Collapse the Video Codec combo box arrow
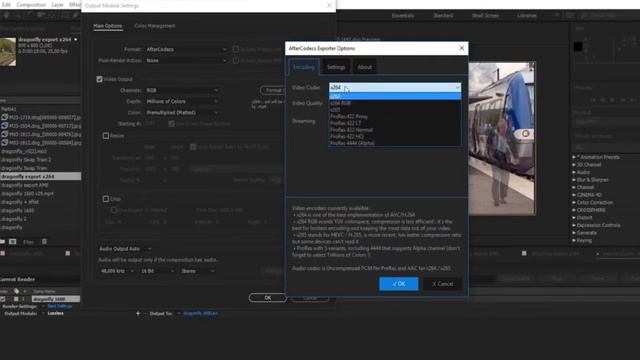 pos(457,87)
